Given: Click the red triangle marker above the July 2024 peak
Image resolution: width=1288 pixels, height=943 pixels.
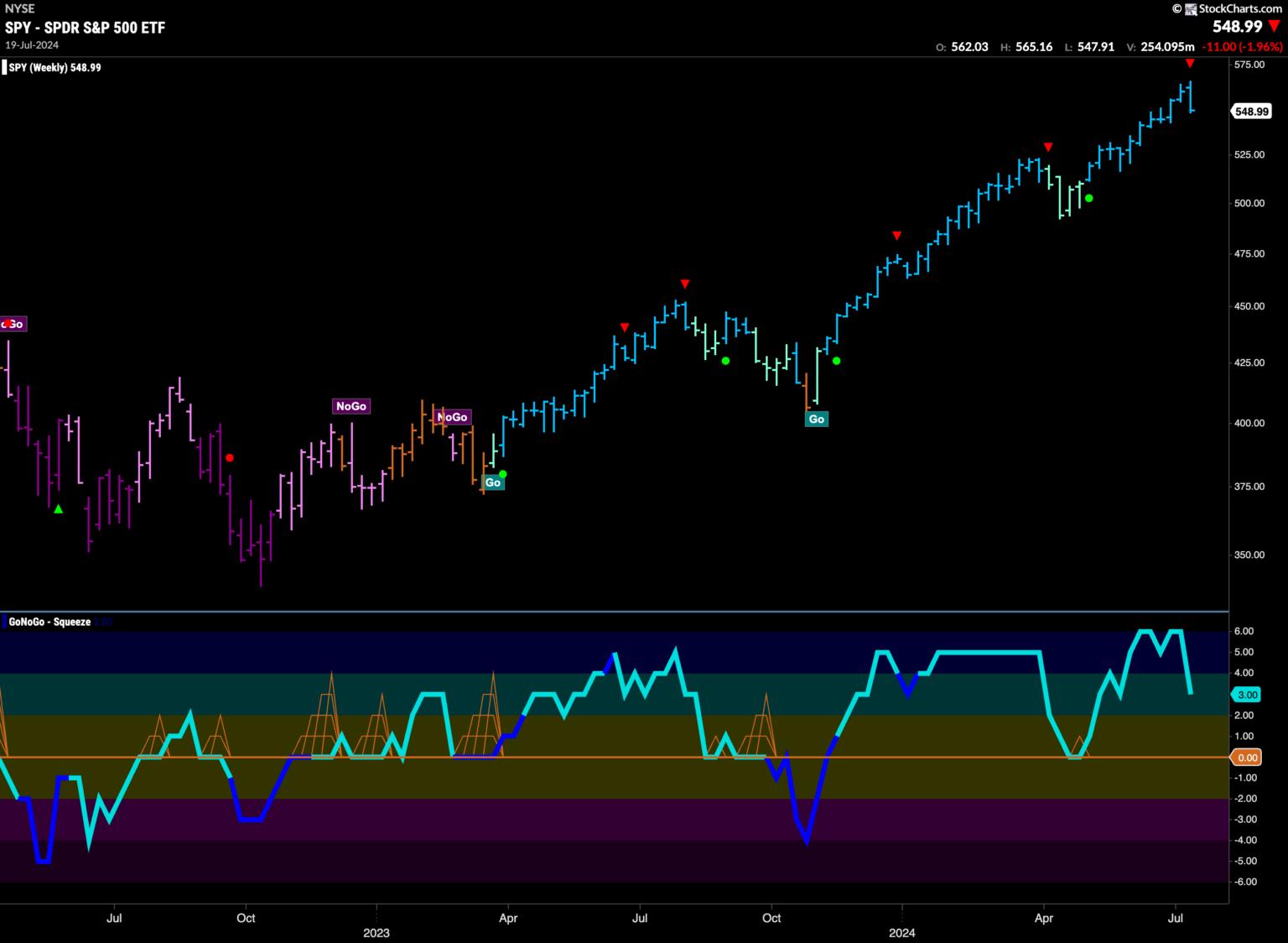Looking at the screenshot, I should tap(1189, 64).
